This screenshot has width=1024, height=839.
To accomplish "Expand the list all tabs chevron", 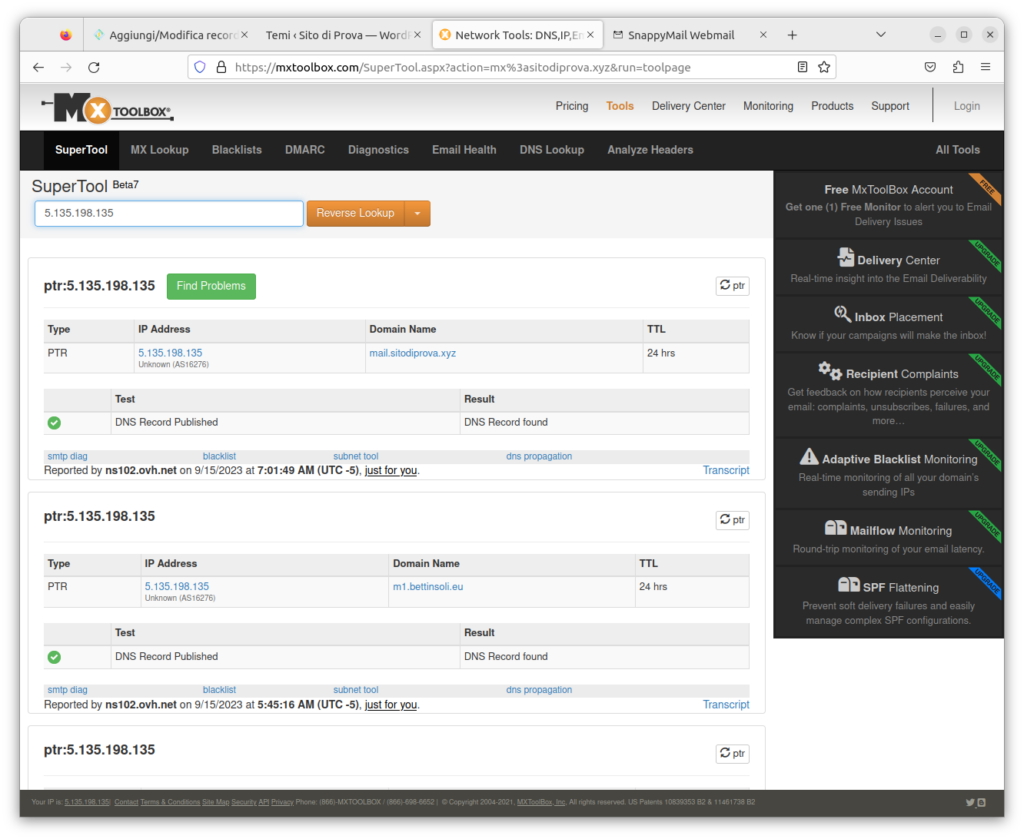I will pos(880,35).
